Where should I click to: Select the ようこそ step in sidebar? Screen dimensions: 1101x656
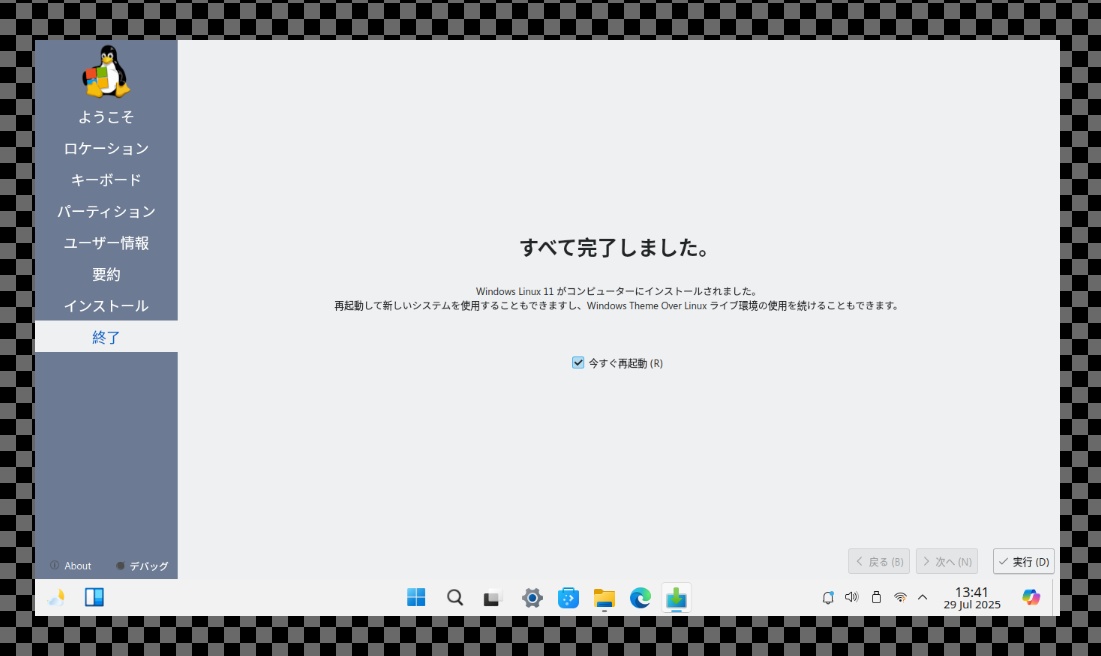[x=106, y=117]
